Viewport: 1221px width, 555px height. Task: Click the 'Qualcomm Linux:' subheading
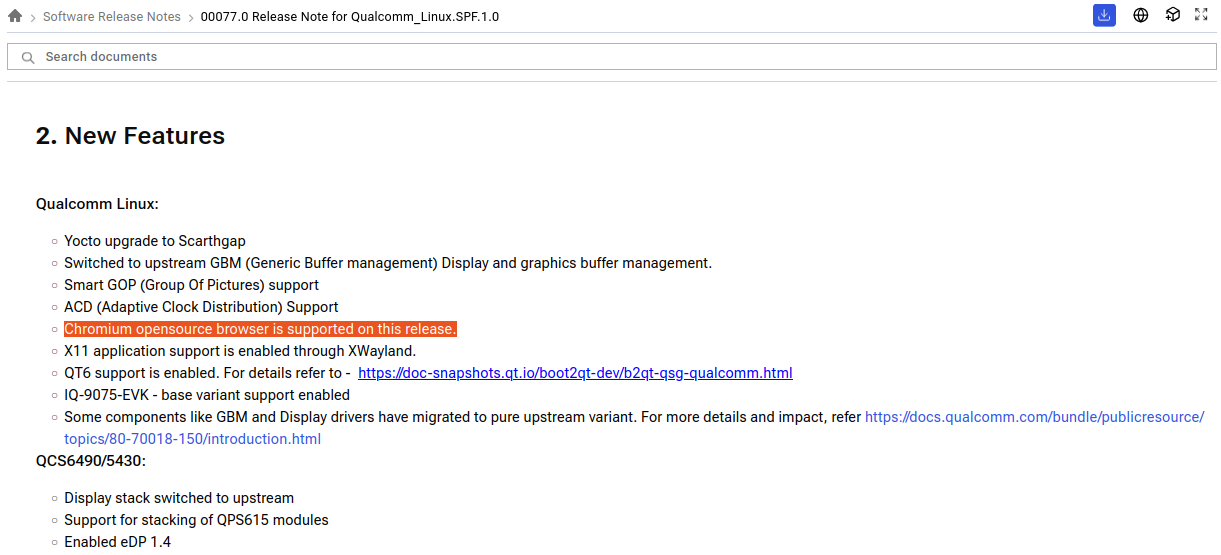pyautogui.click(x=97, y=204)
